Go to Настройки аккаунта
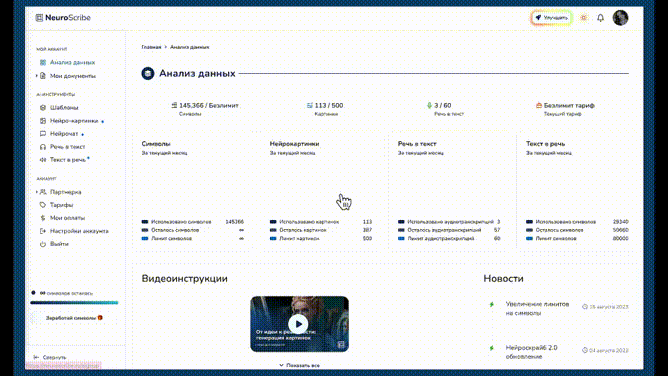Image resolution: width=668 pixels, height=376 pixels. [74, 231]
